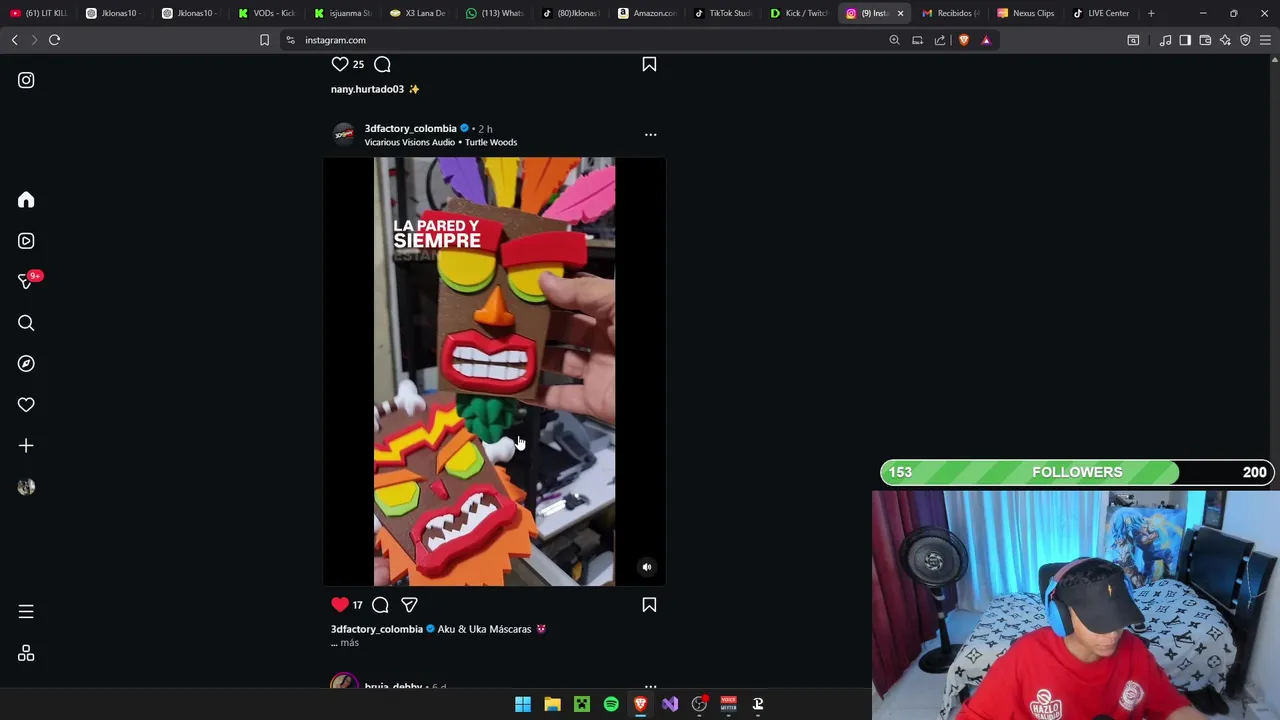This screenshot has height=720, width=1280.
Task: Open nany.hurtado03 profile link
Action: pos(367,89)
